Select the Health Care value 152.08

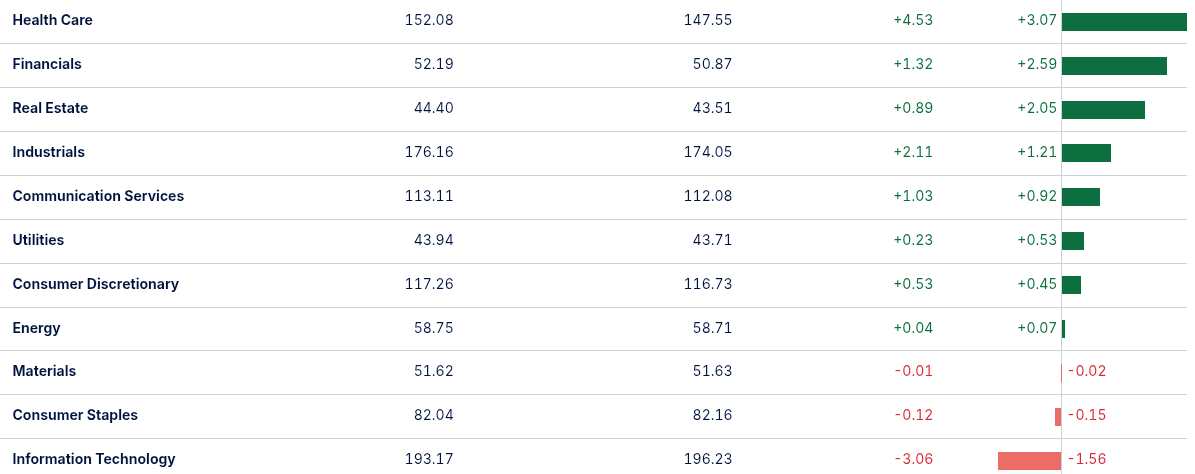click(x=429, y=20)
